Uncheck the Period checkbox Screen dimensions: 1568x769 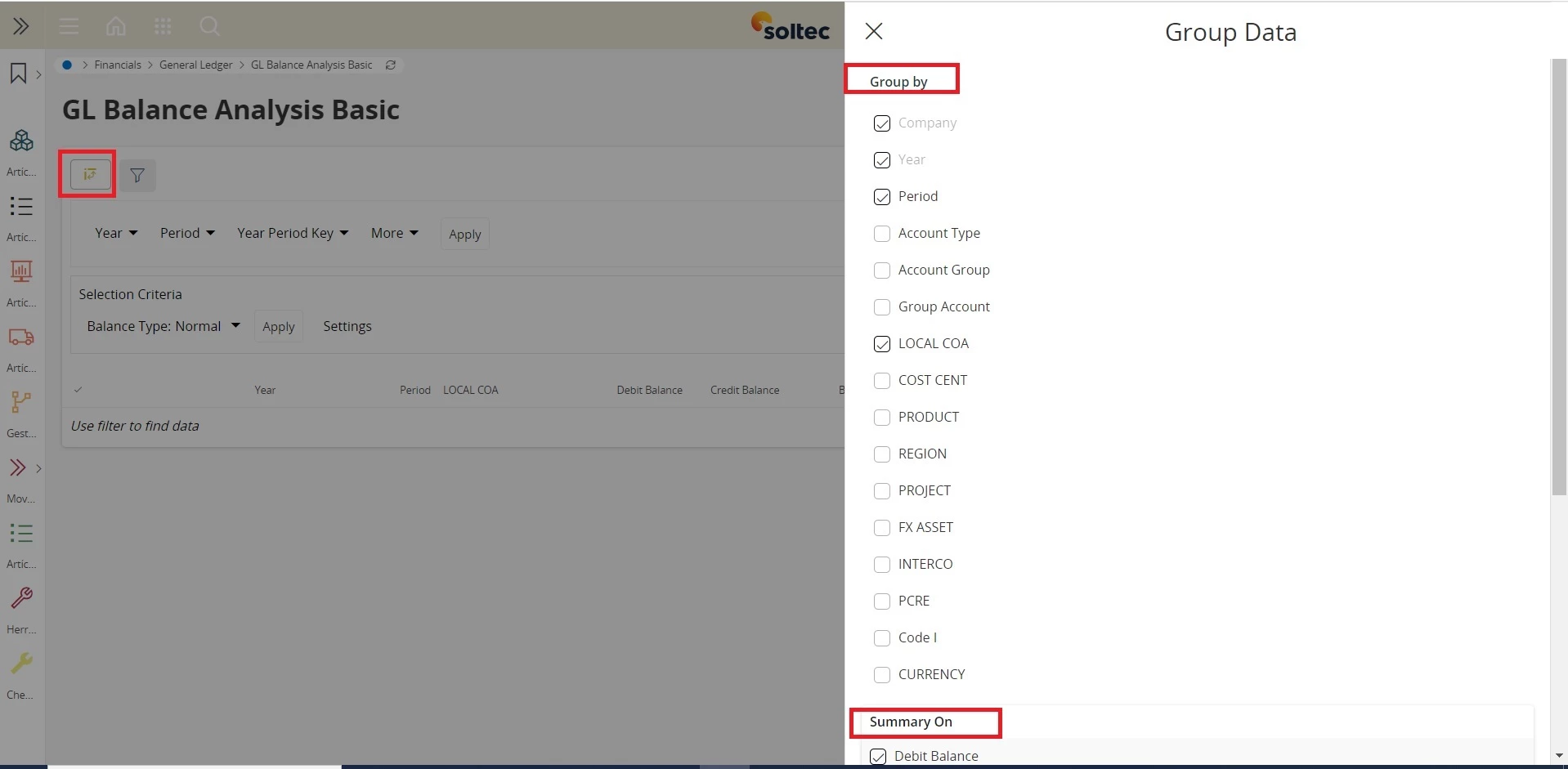[882, 197]
